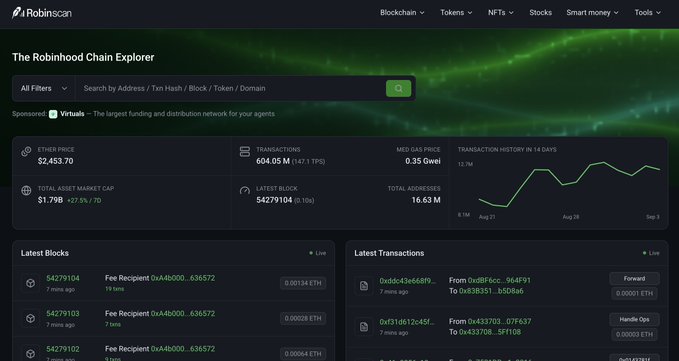Click the cube icon for block 54279104
This screenshot has height=361, width=679.
tap(30, 283)
